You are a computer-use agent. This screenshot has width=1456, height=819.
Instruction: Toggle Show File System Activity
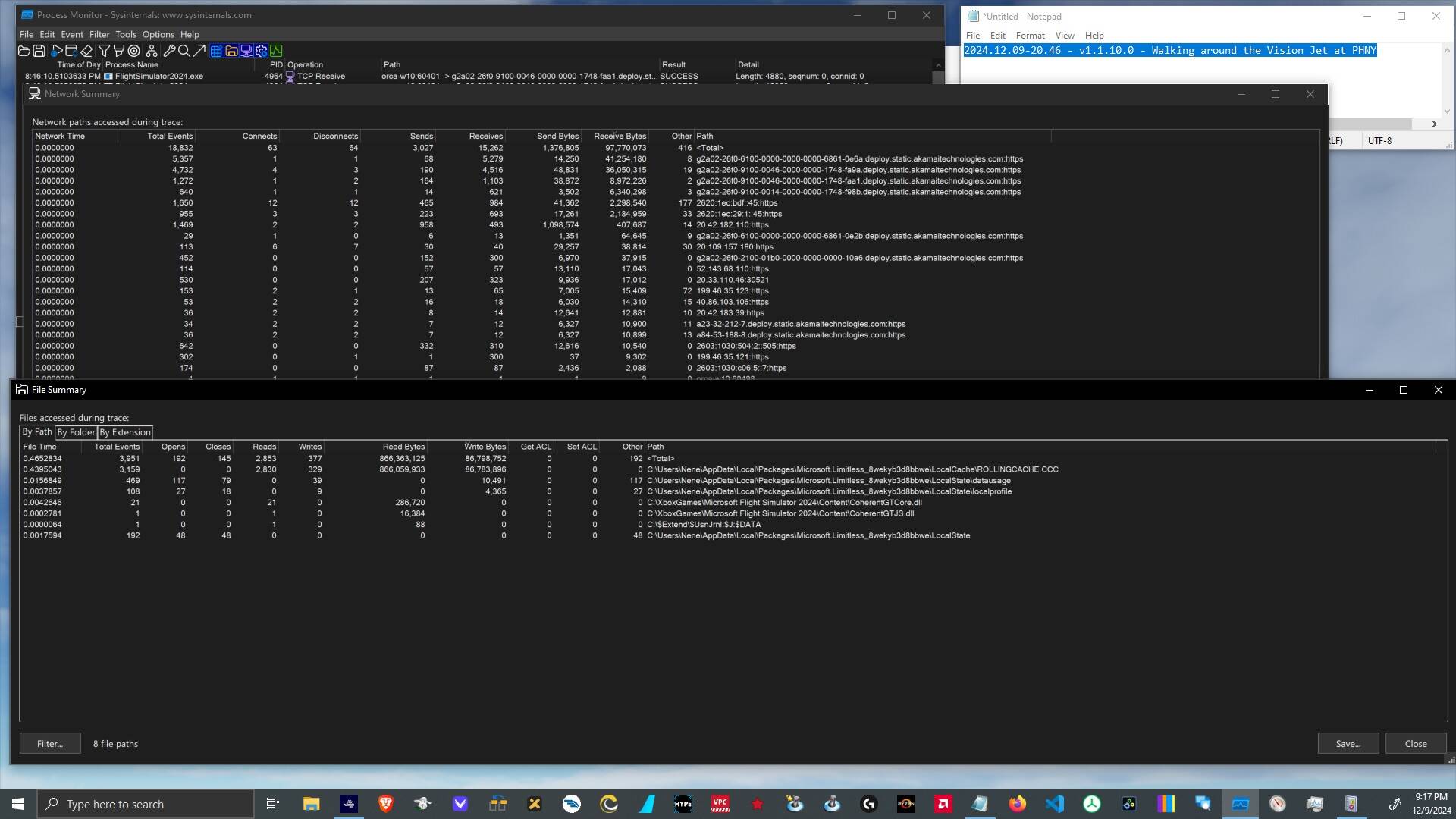[x=231, y=51]
